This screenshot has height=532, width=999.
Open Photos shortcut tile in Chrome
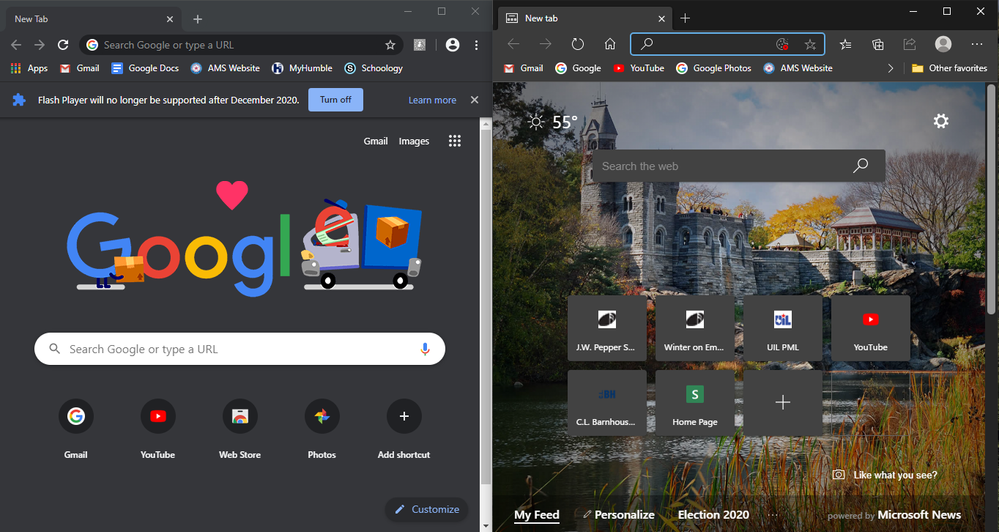coord(322,428)
